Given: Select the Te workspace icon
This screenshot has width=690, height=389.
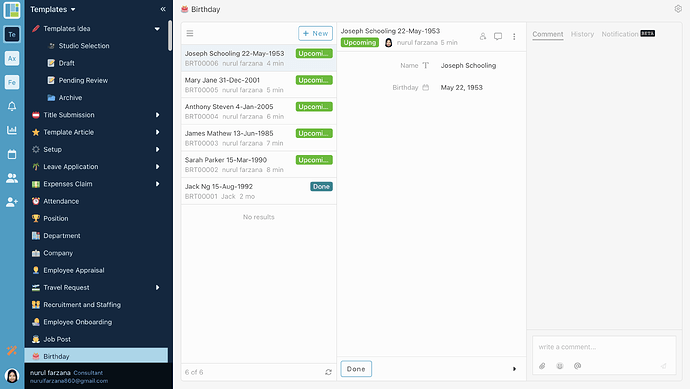Looking at the screenshot, I should coord(12,34).
